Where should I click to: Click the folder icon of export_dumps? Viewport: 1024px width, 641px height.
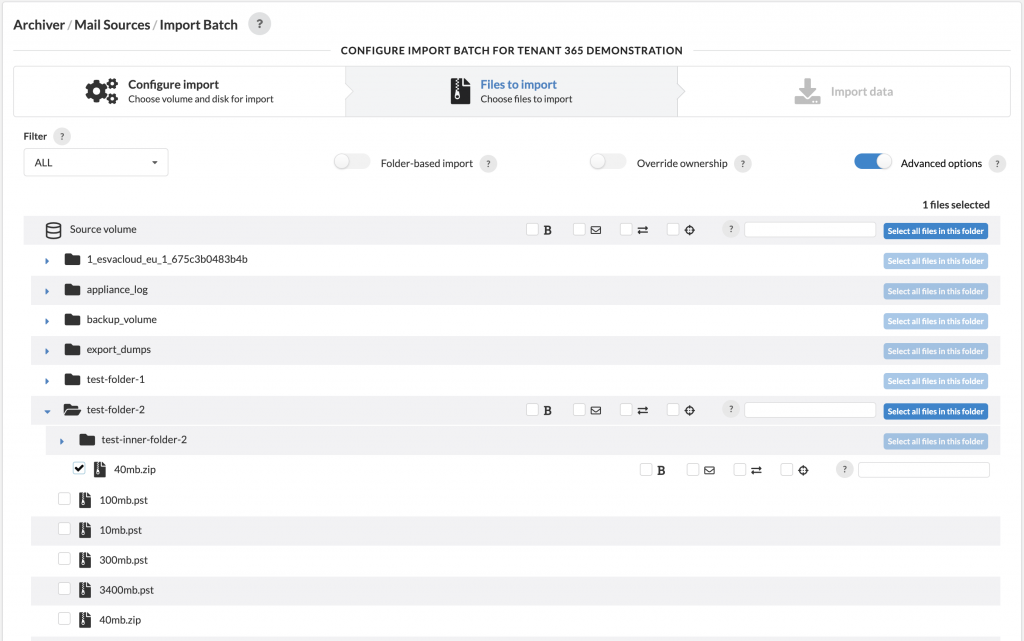(x=72, y=349)
